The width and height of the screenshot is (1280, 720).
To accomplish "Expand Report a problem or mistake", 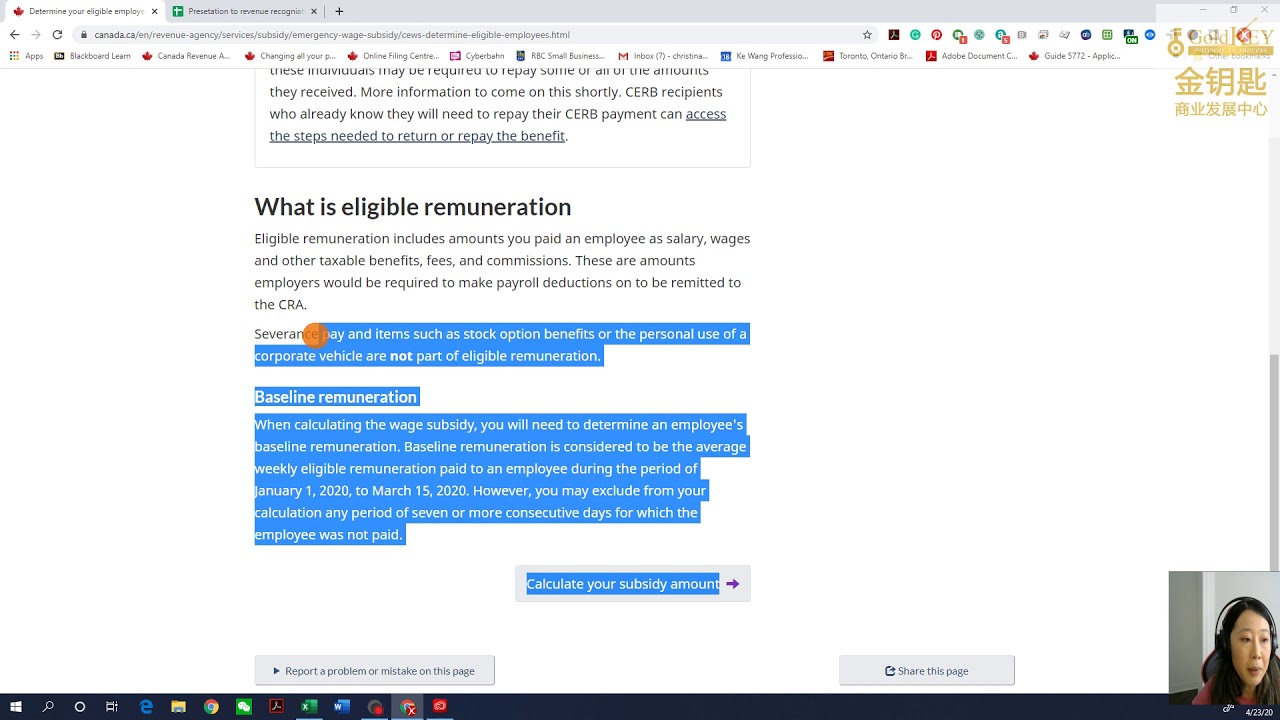I will coord(374,671).
